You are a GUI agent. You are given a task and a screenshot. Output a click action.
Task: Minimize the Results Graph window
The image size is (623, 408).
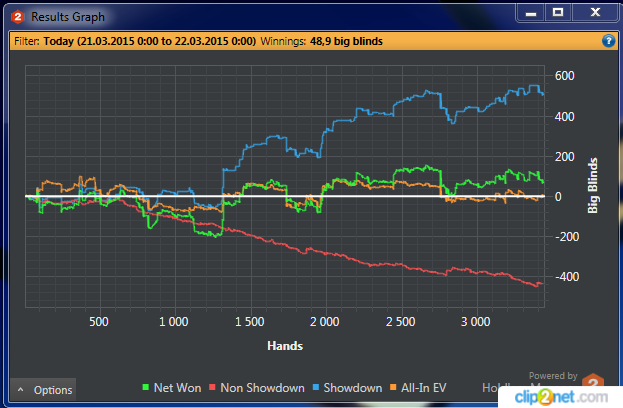click(x=531, y=13)
